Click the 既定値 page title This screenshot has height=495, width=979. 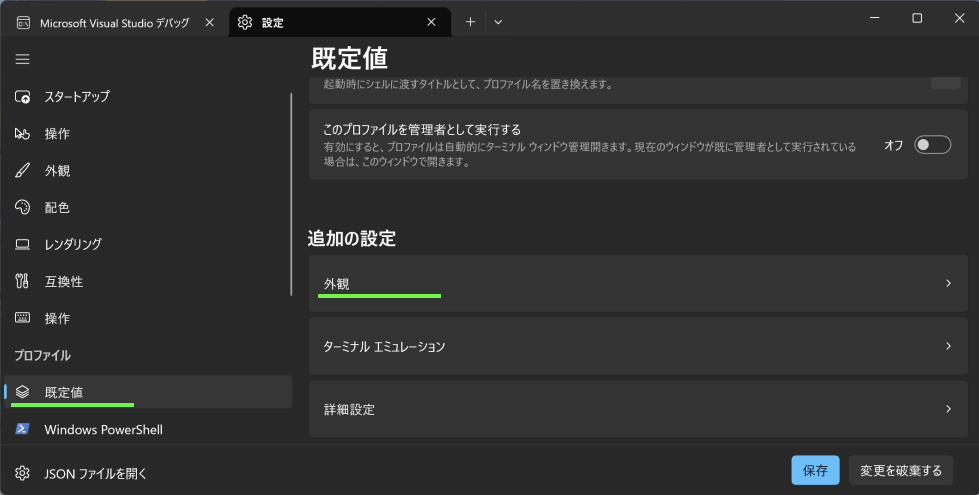[x=349, y=59]
